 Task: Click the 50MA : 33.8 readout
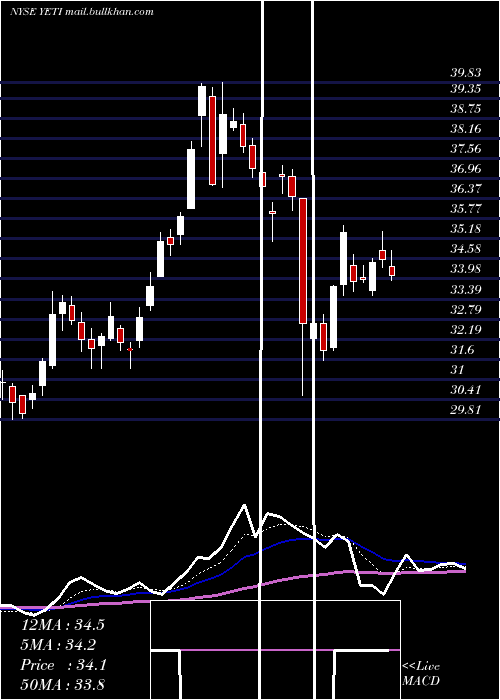[62, 684]
